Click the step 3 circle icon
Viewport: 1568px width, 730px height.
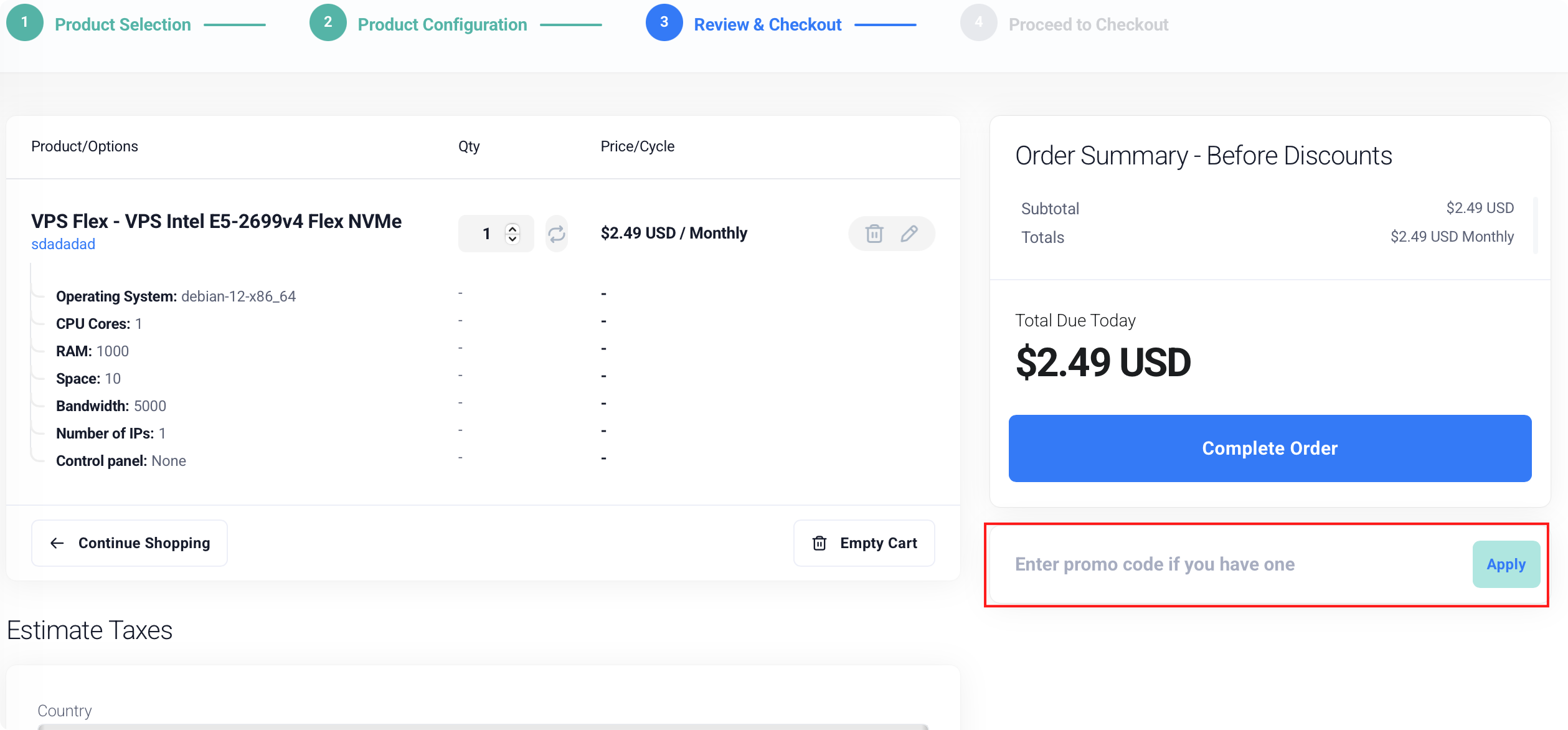click(x=664, y=22)
